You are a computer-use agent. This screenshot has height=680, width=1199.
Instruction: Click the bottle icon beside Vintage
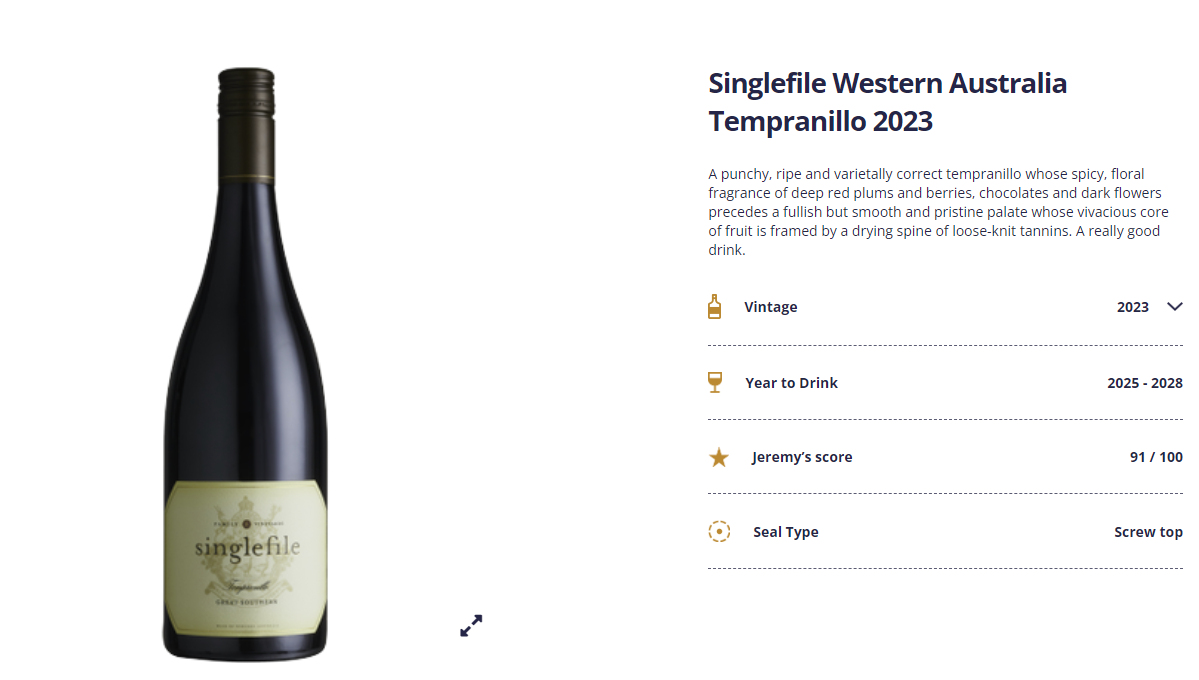coord(714,307)
